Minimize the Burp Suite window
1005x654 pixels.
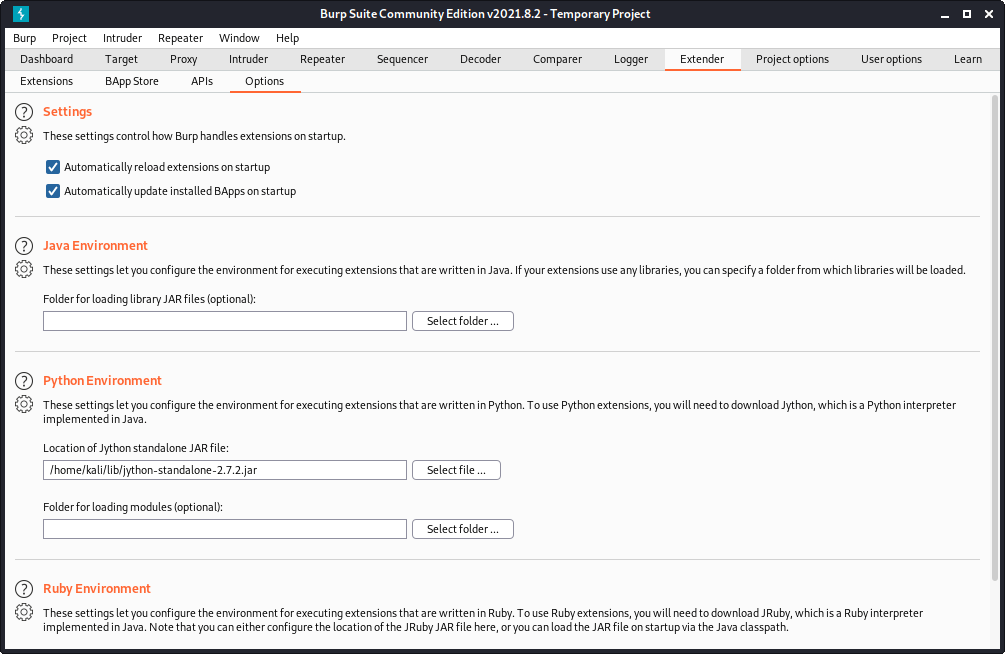click(x=945, y=14)
